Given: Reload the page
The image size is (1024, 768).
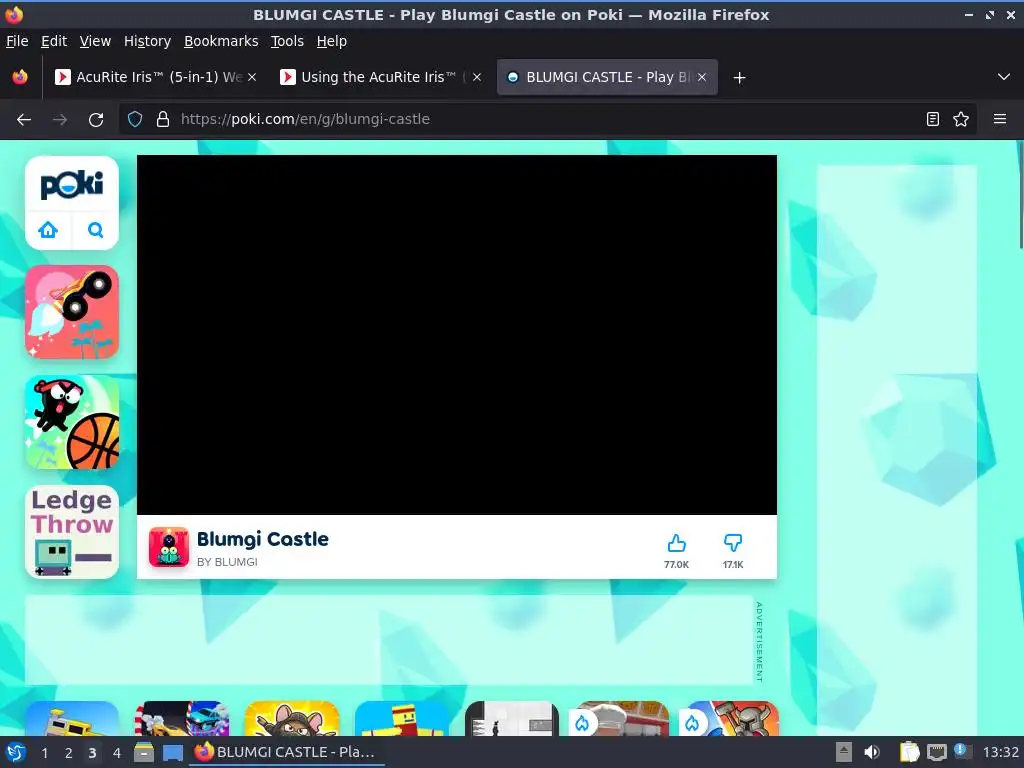Looking at the screenshot, I should click(x=96, y=120).
